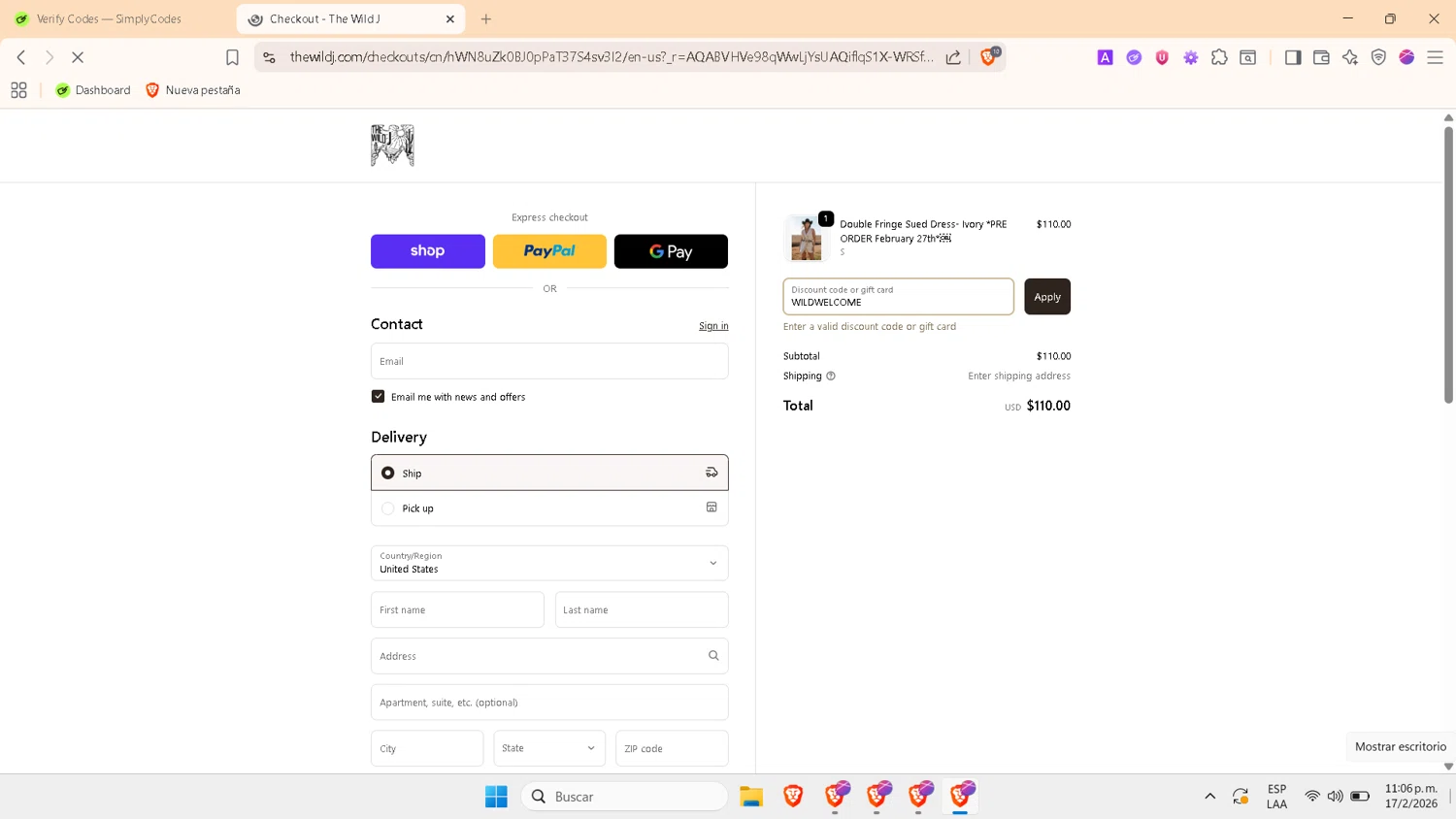Viewport: 1456px width, 819px height.
Task: Pay with Shop Pay express button
Action: [x=427, y=251]
